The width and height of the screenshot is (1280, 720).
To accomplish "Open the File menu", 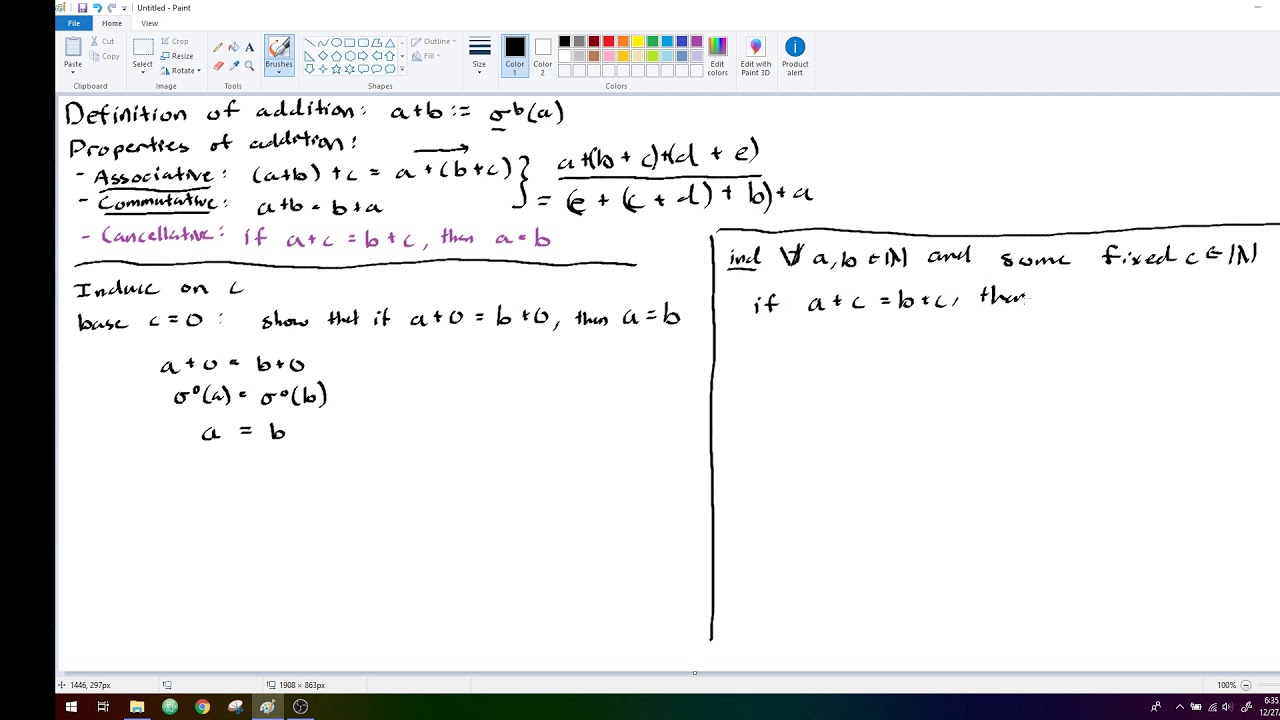I will tap(74, 23).
